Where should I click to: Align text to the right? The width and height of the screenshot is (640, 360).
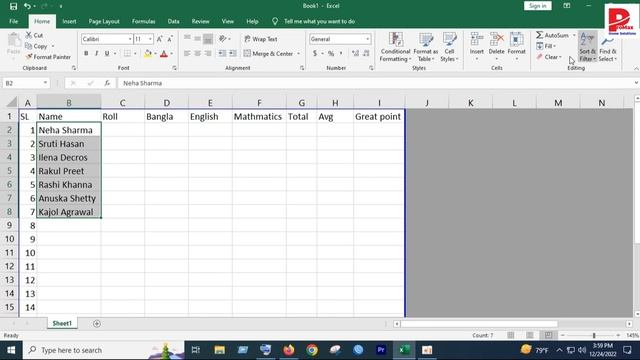208,53
